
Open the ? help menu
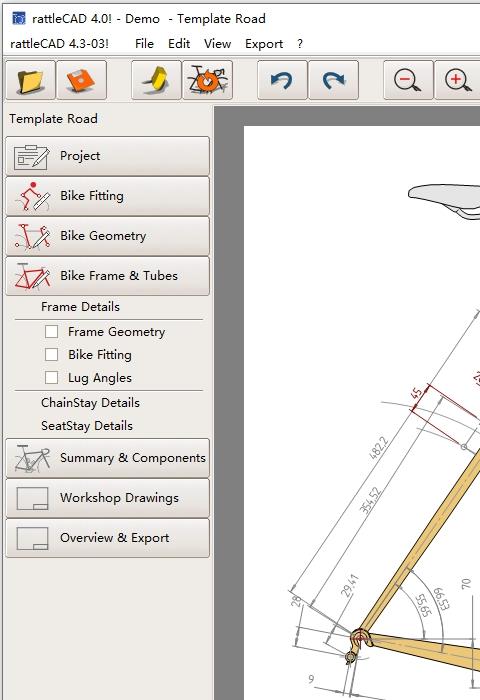(300, 44)
